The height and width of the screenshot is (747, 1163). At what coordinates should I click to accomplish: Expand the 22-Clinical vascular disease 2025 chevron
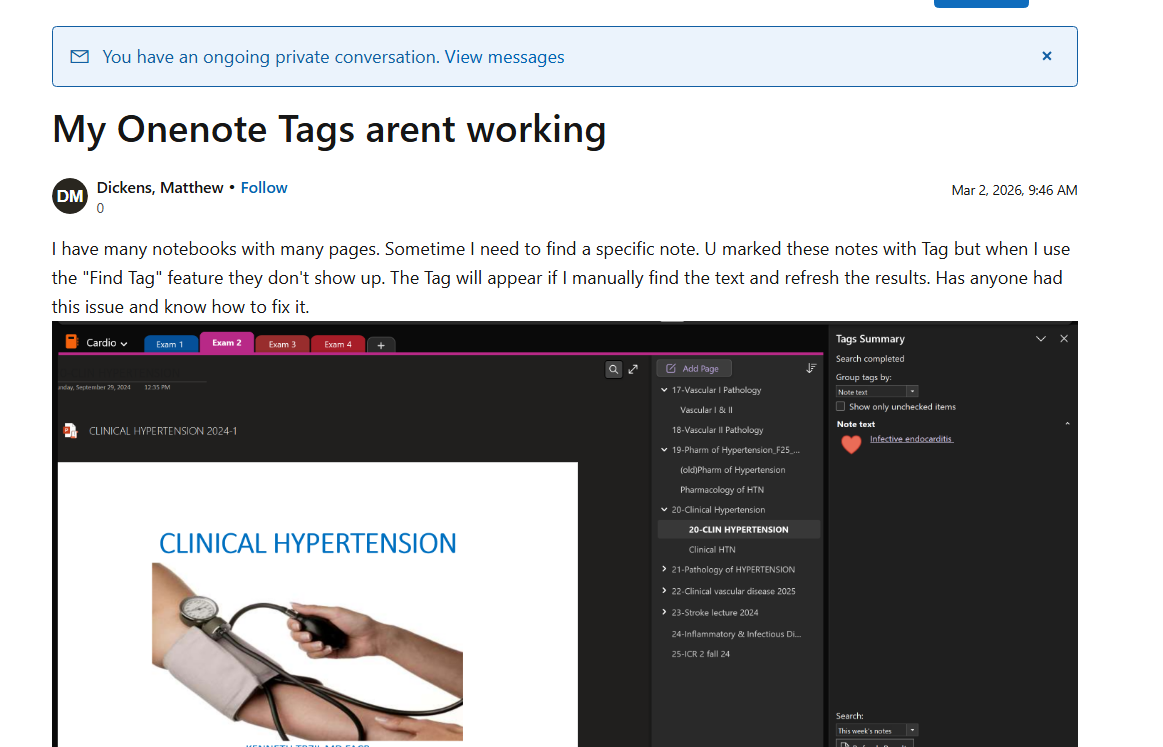click(664, 591)
